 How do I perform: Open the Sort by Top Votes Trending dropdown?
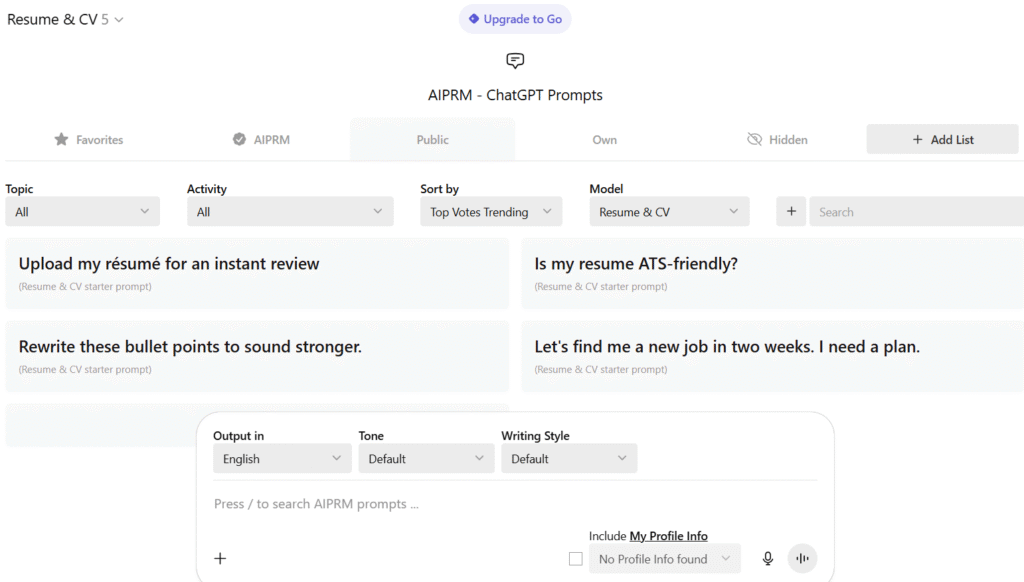tap(490, 211)
